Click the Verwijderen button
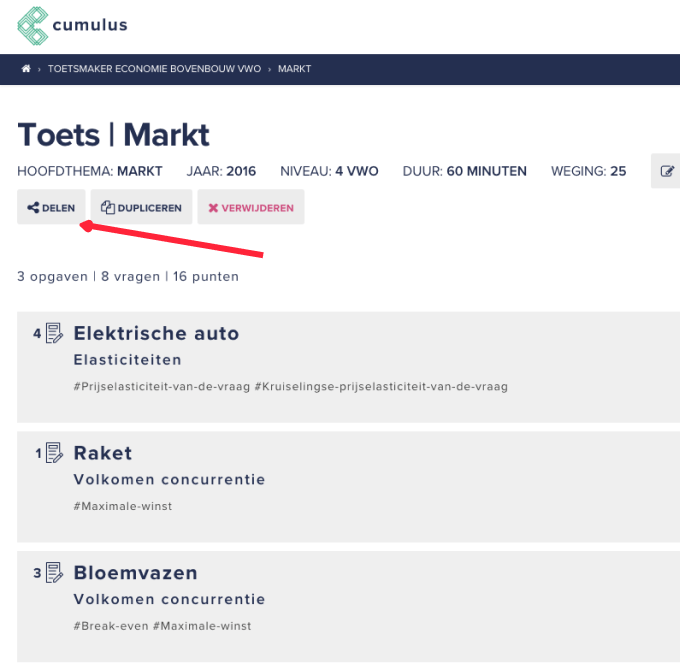The height and width of the screenshot is (669, 680). [x=251, y=207]
